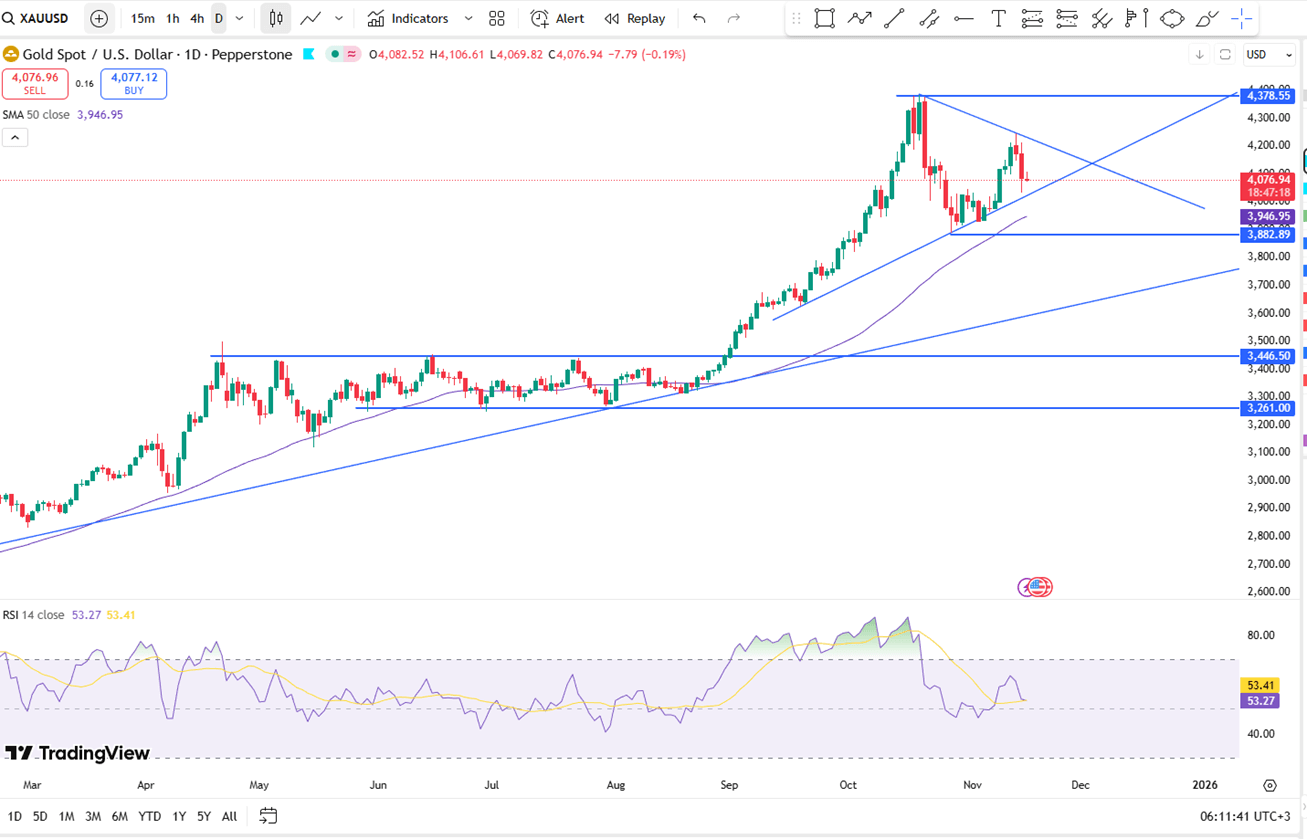Pick the Text annotation tool

(x=998, y=19)
